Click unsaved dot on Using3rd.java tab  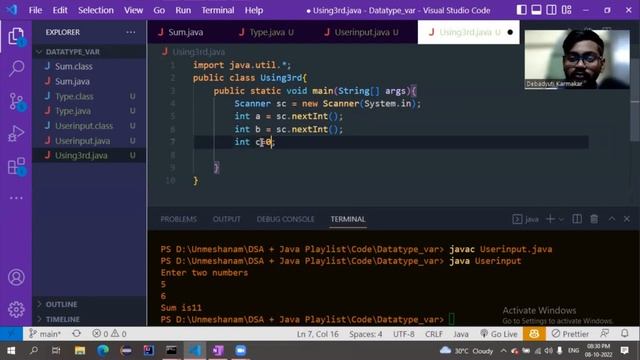point(510,32)
